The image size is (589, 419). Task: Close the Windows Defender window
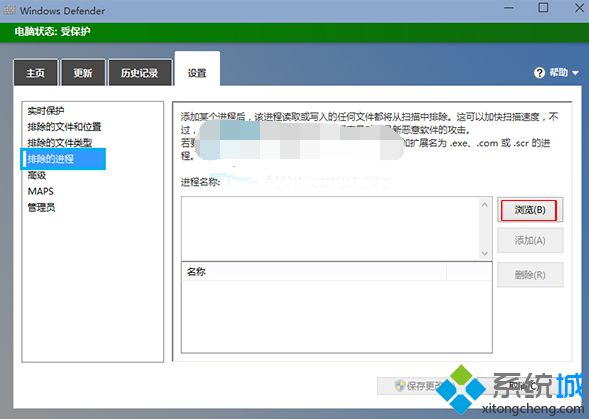[x=580, y=8]
